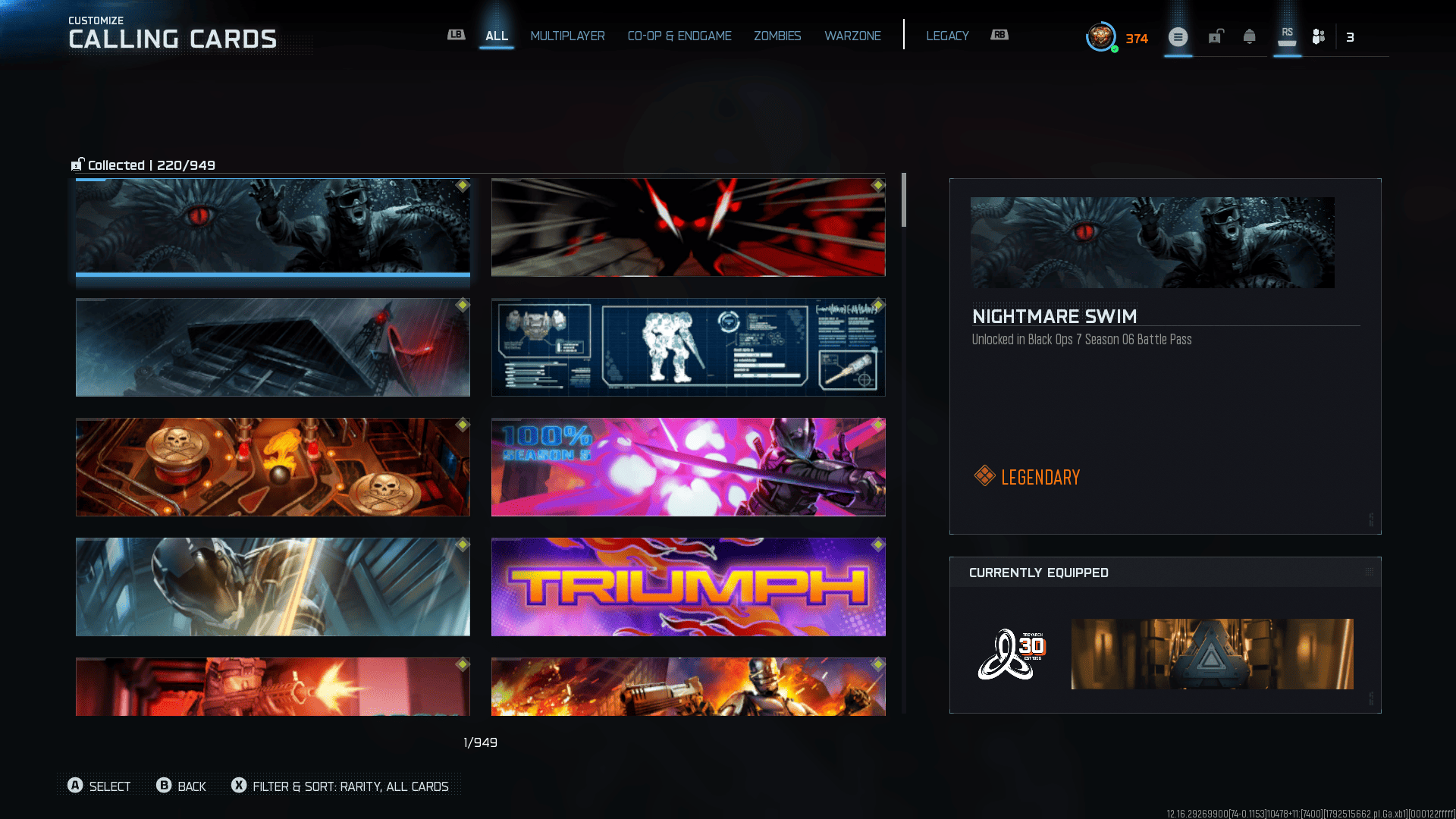This screenshot has width=1456, height=819.
Task: Click the Treyarch 30 emblem icon
Action: coord(1012,654)
